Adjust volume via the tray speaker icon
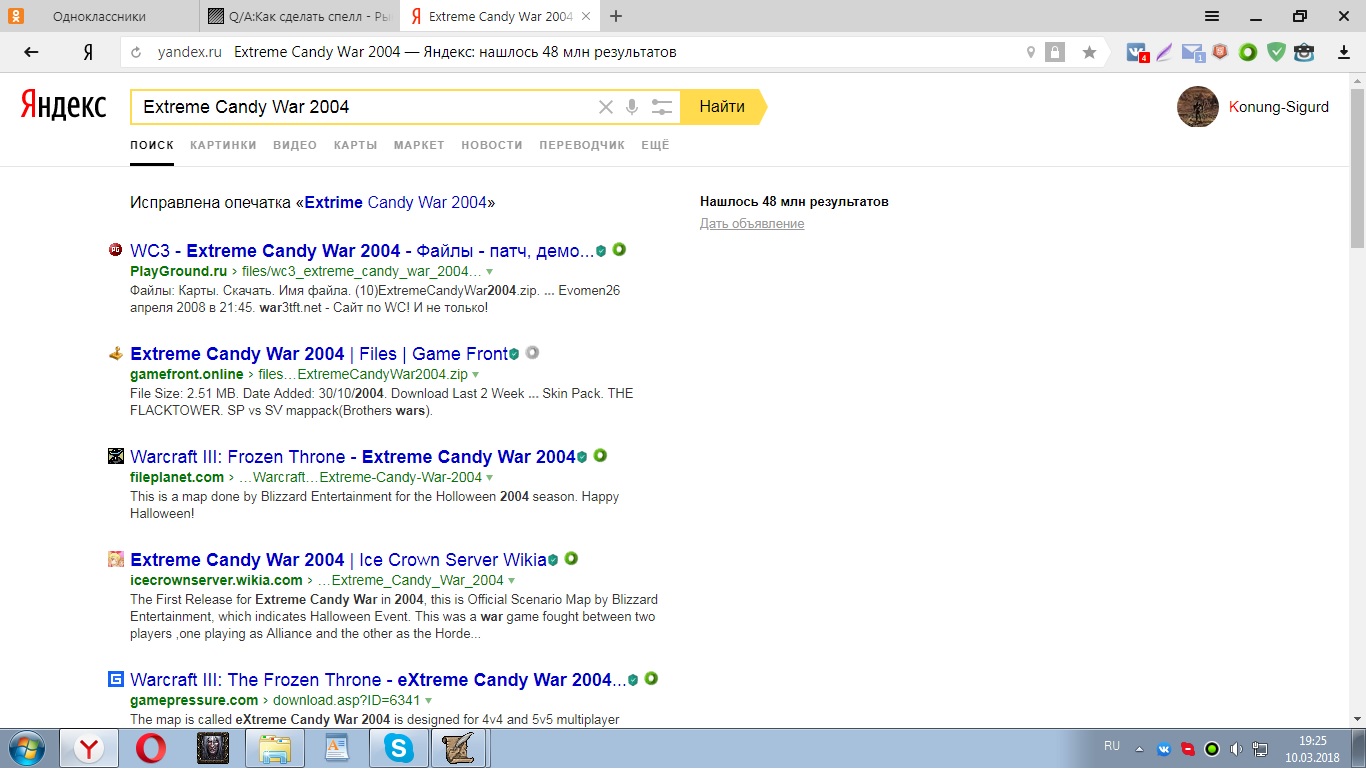The height and width of the screenshot is (773, 1366). [x=1236, y=749]
